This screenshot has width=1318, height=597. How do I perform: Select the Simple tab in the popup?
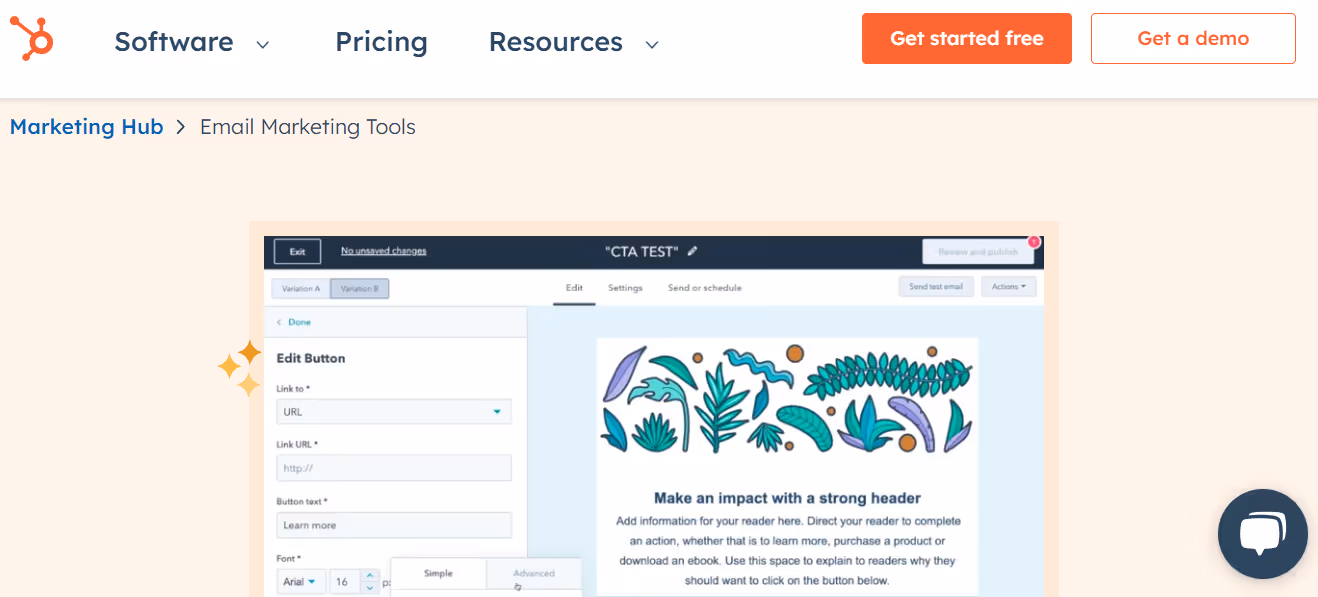point(438,574)
